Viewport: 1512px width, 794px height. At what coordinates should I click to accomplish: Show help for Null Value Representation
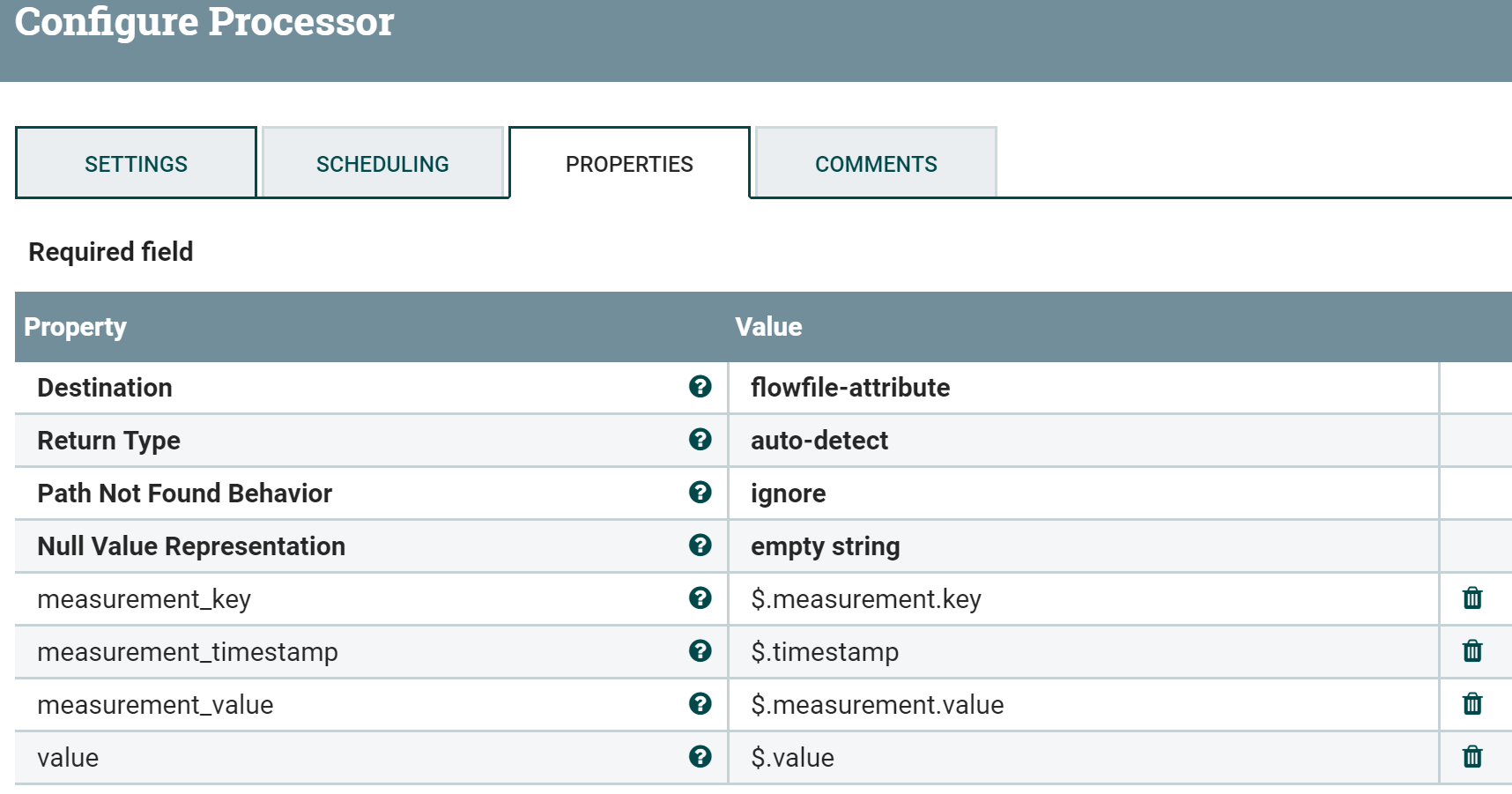pos(700,545)
